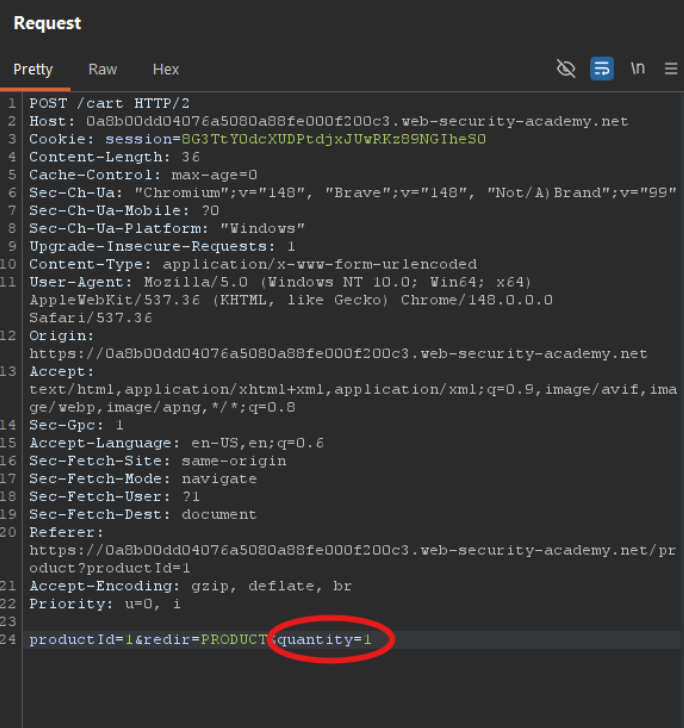Click the Upgrade-Insecure-Requests: 1 line
Viewport: 684px width, 728px height.
162,246
